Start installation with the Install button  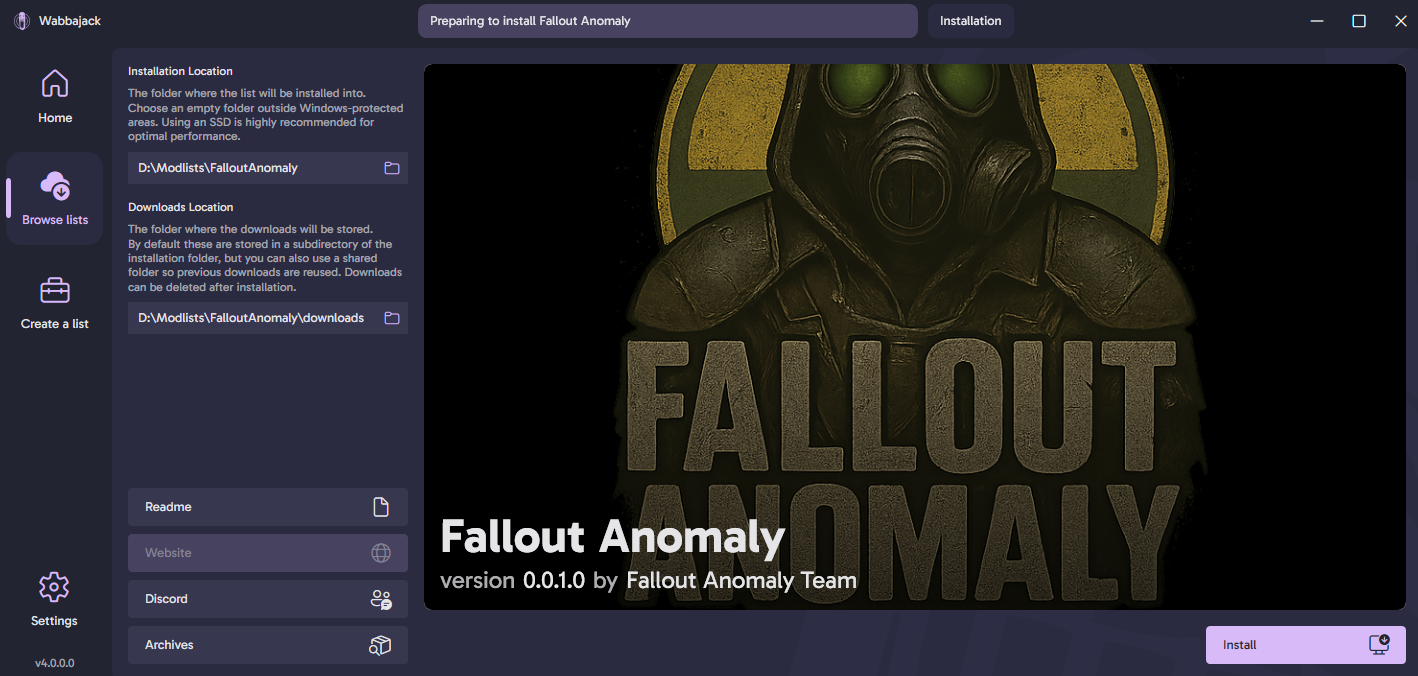[x=1306, y=645]
